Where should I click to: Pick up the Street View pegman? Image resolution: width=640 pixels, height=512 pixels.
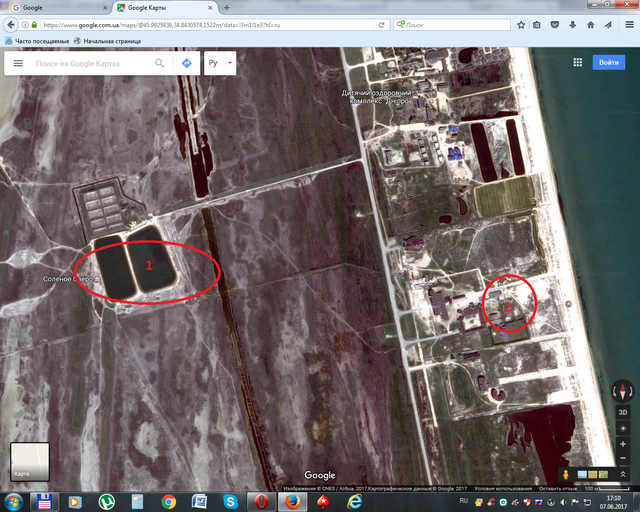tap(567, 473)
